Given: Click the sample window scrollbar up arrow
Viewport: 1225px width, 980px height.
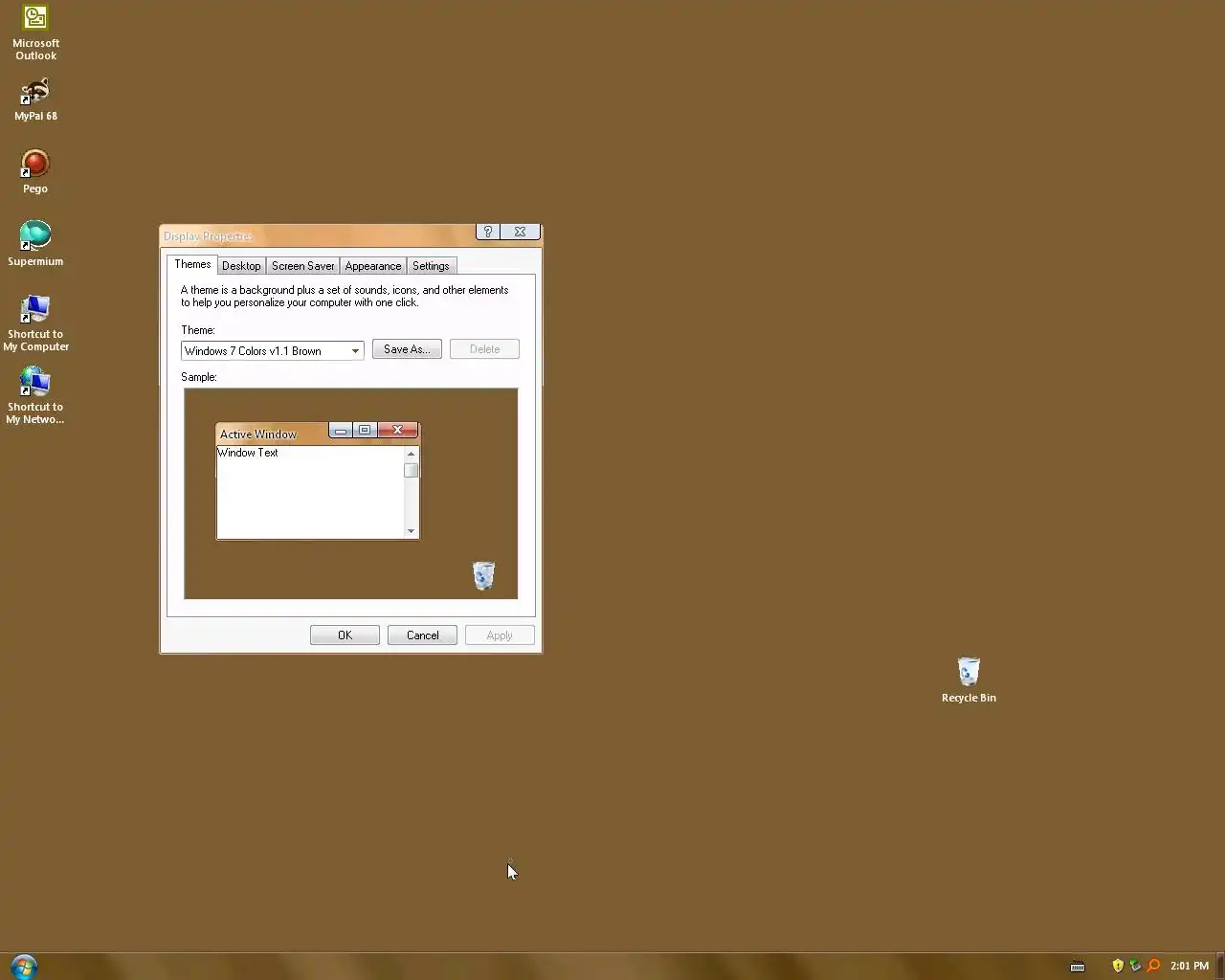Looking at the screenshot, I should [412, 455].
